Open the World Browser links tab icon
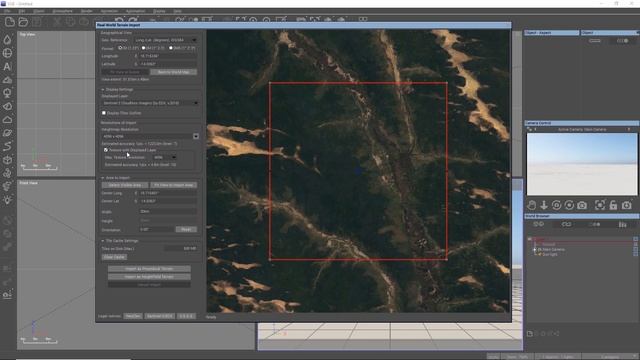Image resolution: width=640 pixels, height=360 pixels. (567, 224)
